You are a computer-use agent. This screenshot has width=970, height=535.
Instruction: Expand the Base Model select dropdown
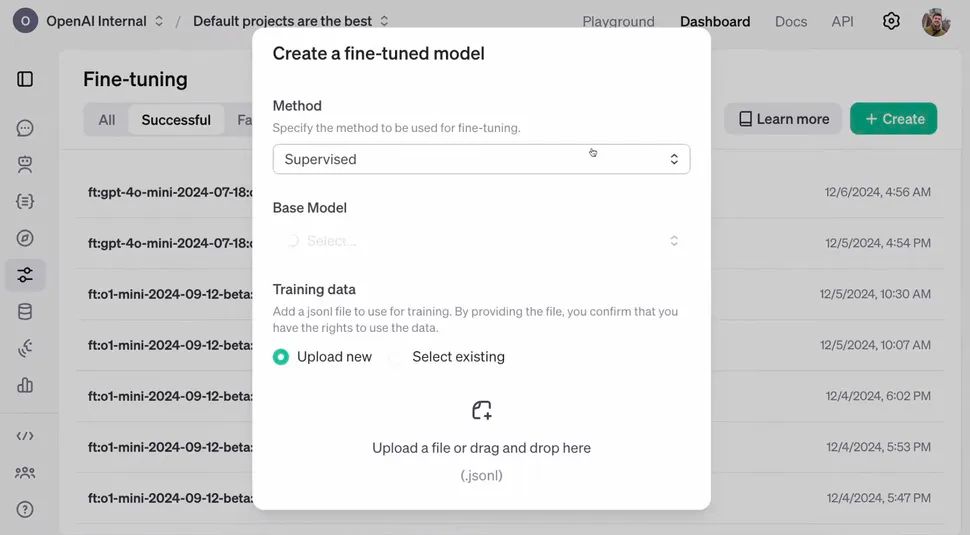click(x=481, y=241)
